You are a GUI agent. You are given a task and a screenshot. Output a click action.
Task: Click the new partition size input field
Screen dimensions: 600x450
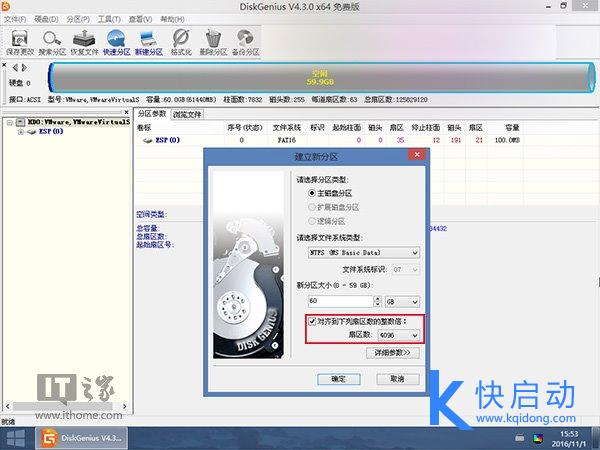(341, 302)
